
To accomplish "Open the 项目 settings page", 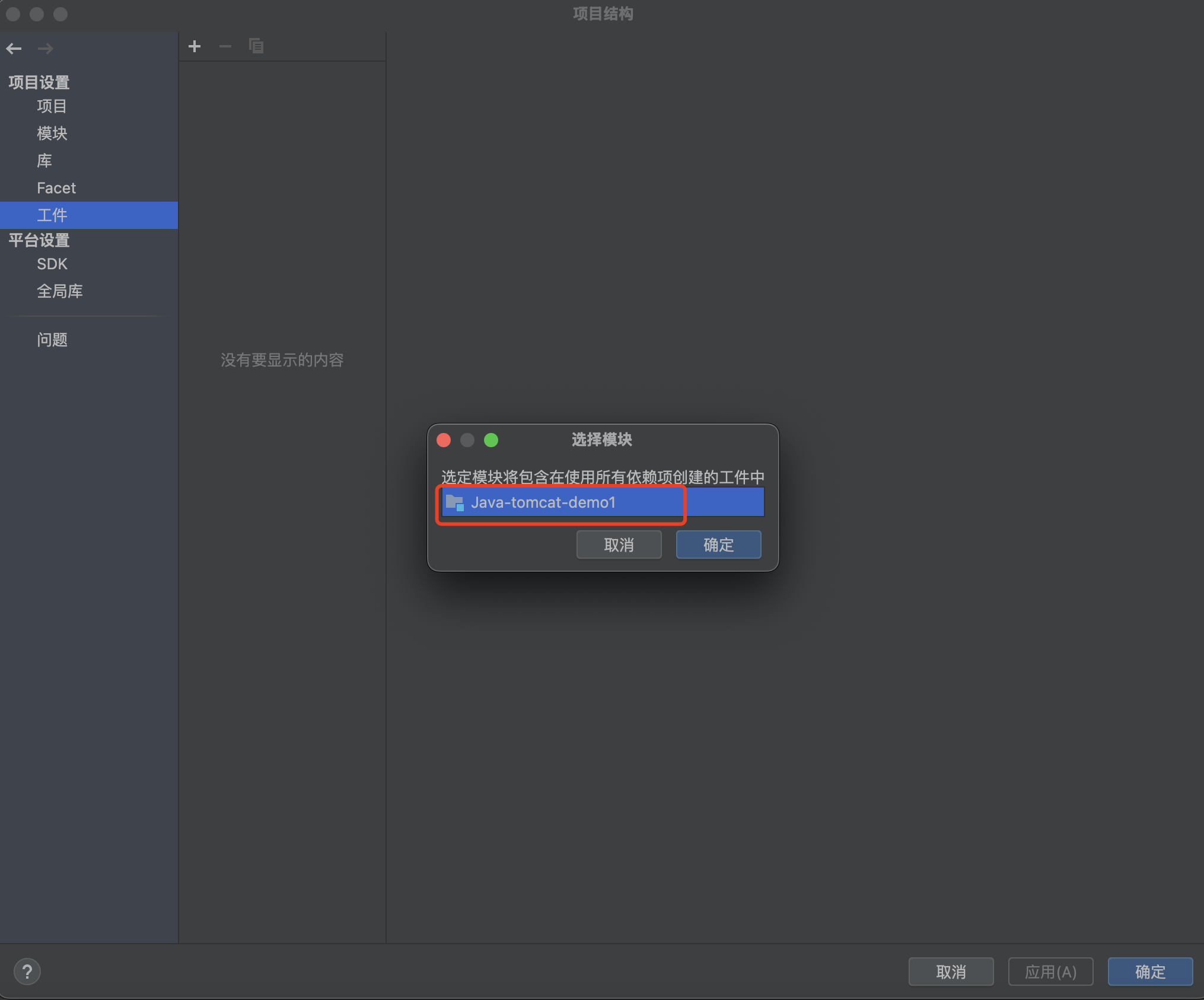I will (x=52, y=106).
